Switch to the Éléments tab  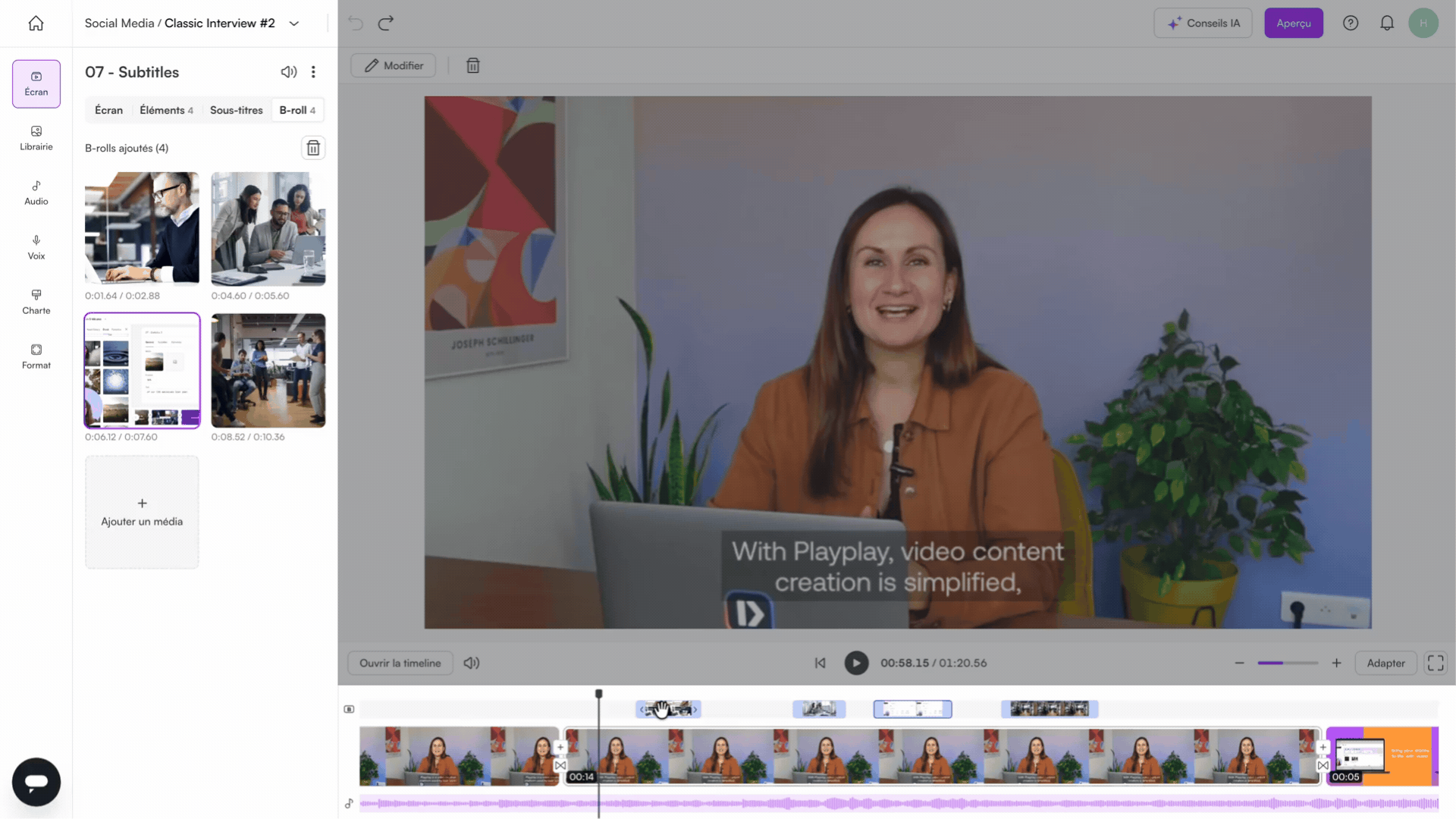click(x=166, y=110)
